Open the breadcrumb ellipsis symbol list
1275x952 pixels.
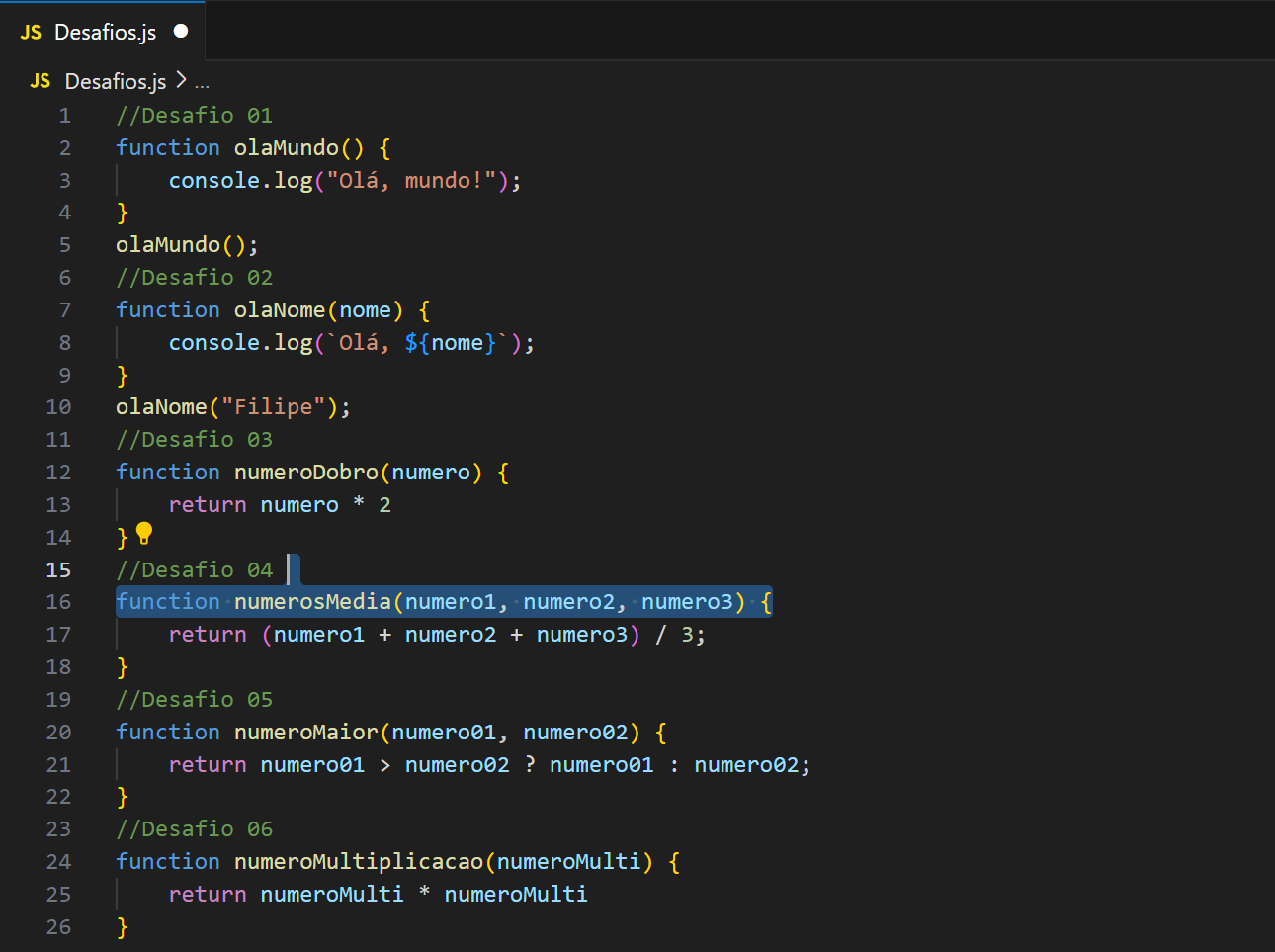[x=202, y=83]
